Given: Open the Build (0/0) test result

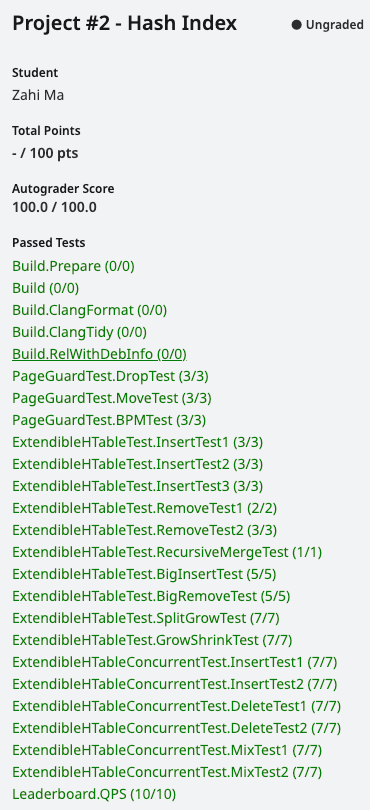Looking at the screenshot, I should coord(45,288).
